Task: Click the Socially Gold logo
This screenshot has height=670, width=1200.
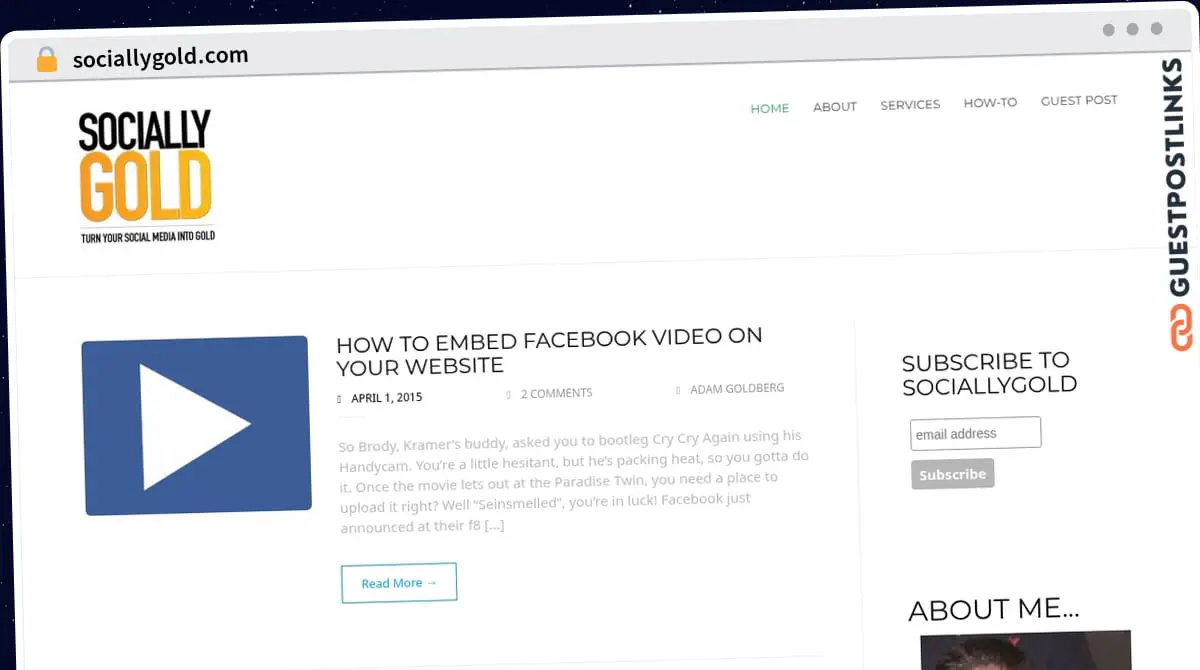Action: pyautogui.click(x=147, y=177)
